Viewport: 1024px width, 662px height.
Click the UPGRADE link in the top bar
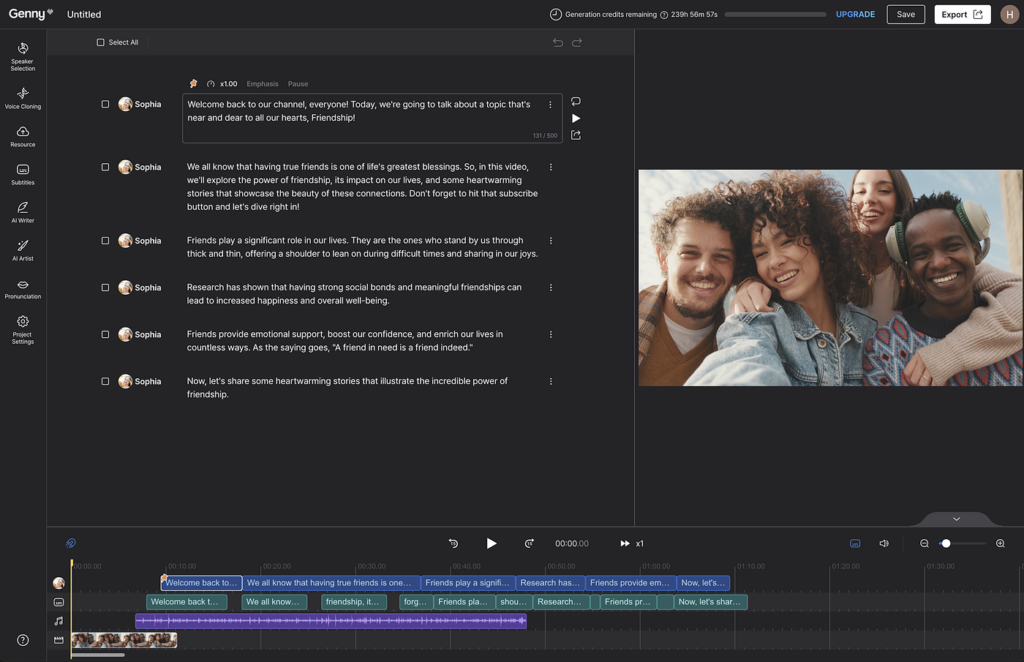tap(855, 14)
